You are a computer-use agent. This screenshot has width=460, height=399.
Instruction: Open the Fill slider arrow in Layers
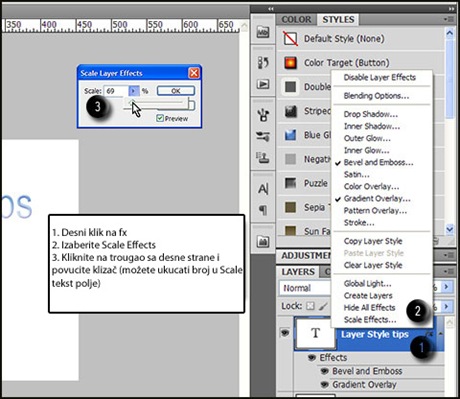[447, 306]
